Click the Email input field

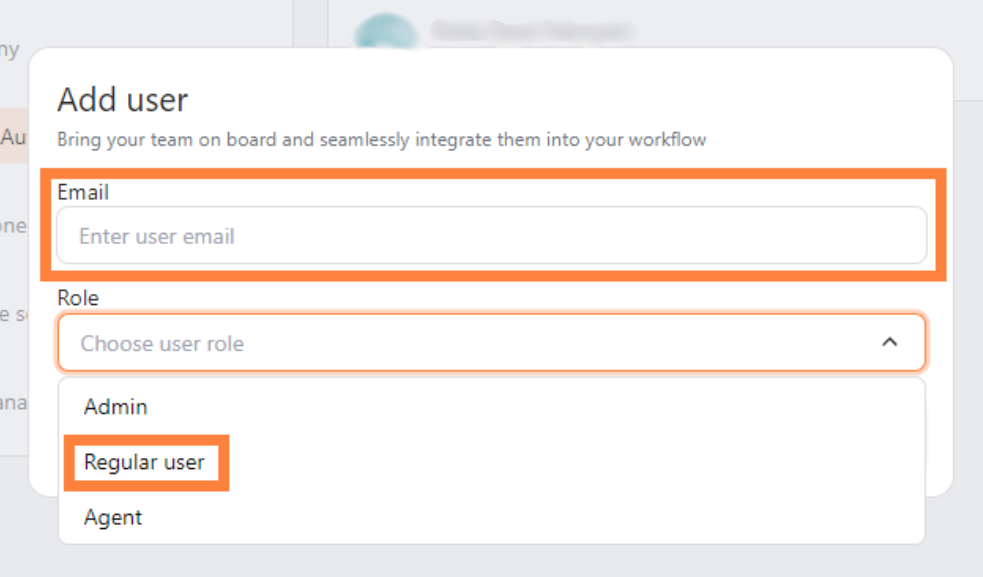tap(491, 236)
